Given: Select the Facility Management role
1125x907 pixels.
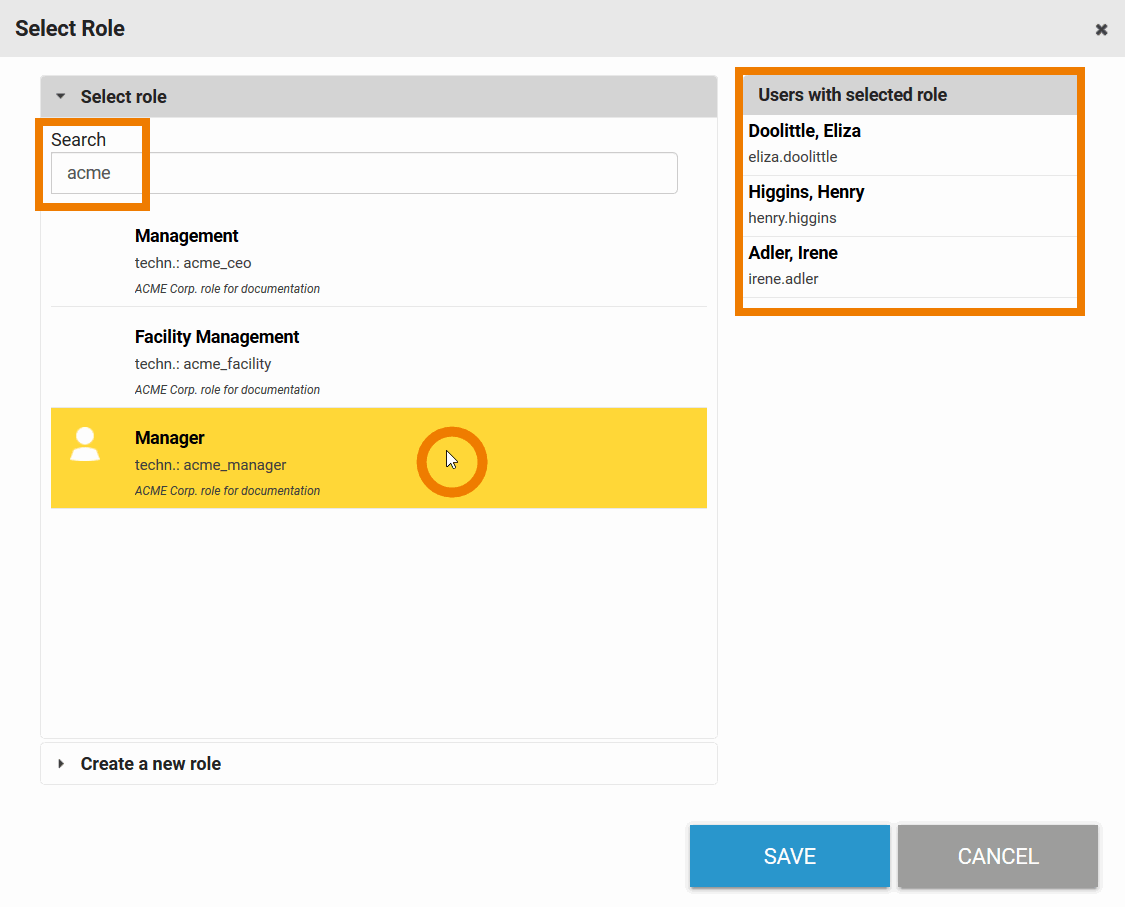Looking at the screenshot, I should [x=217, y=337].
